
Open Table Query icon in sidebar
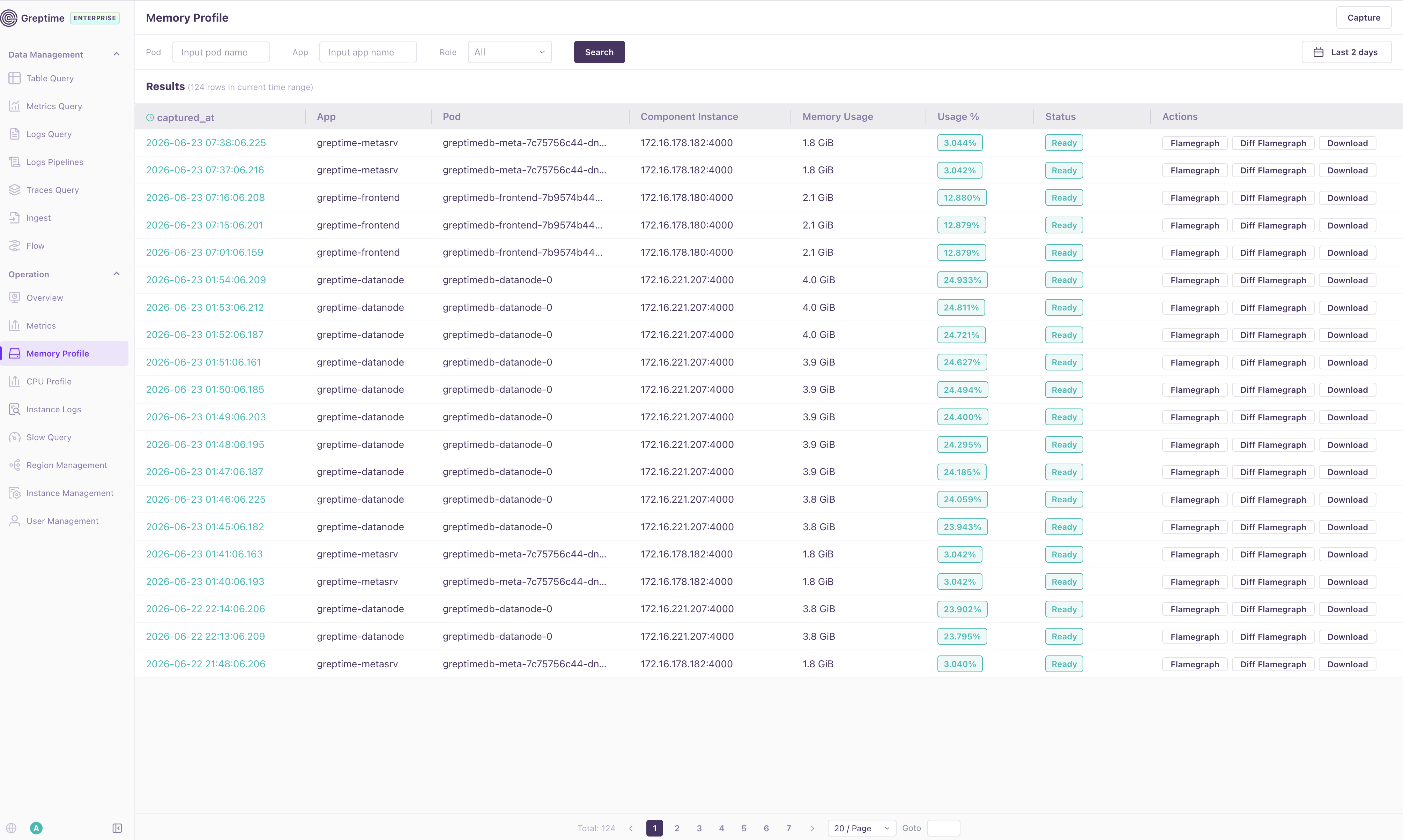coord(15,78)
